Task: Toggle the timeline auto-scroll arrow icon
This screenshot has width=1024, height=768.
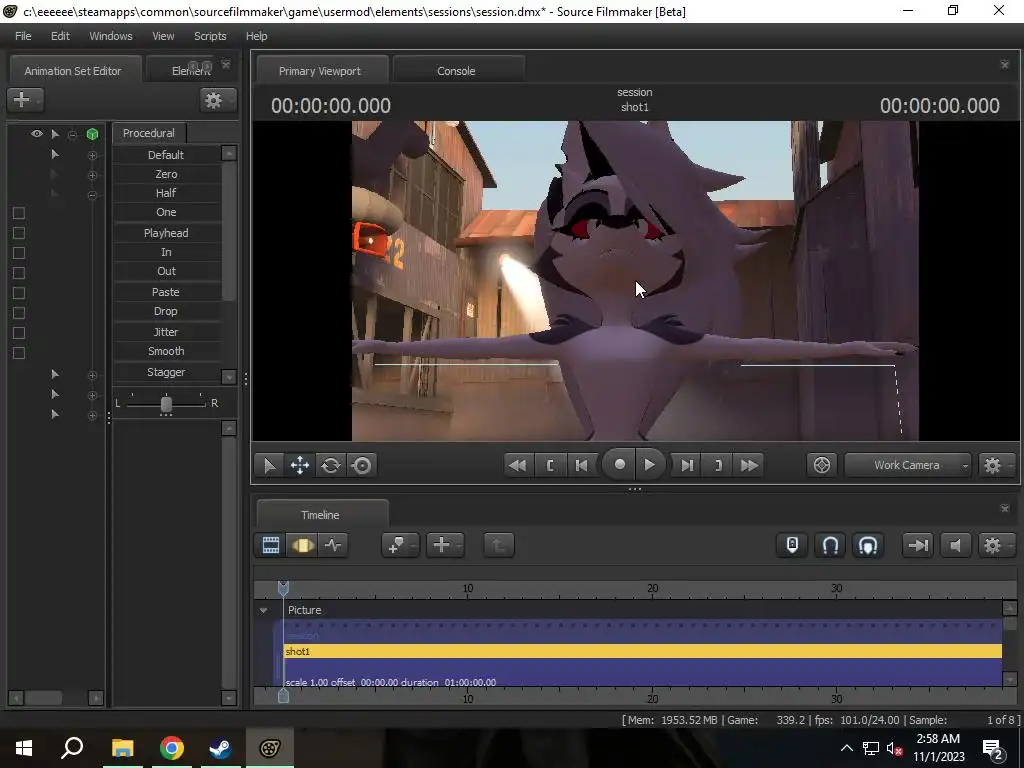Action: coord(918,545)
